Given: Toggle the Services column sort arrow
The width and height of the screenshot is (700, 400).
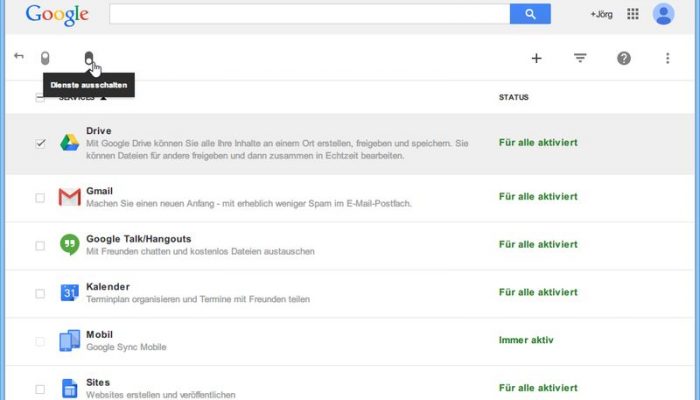Looking at the screenshot, I should point(104,98).
